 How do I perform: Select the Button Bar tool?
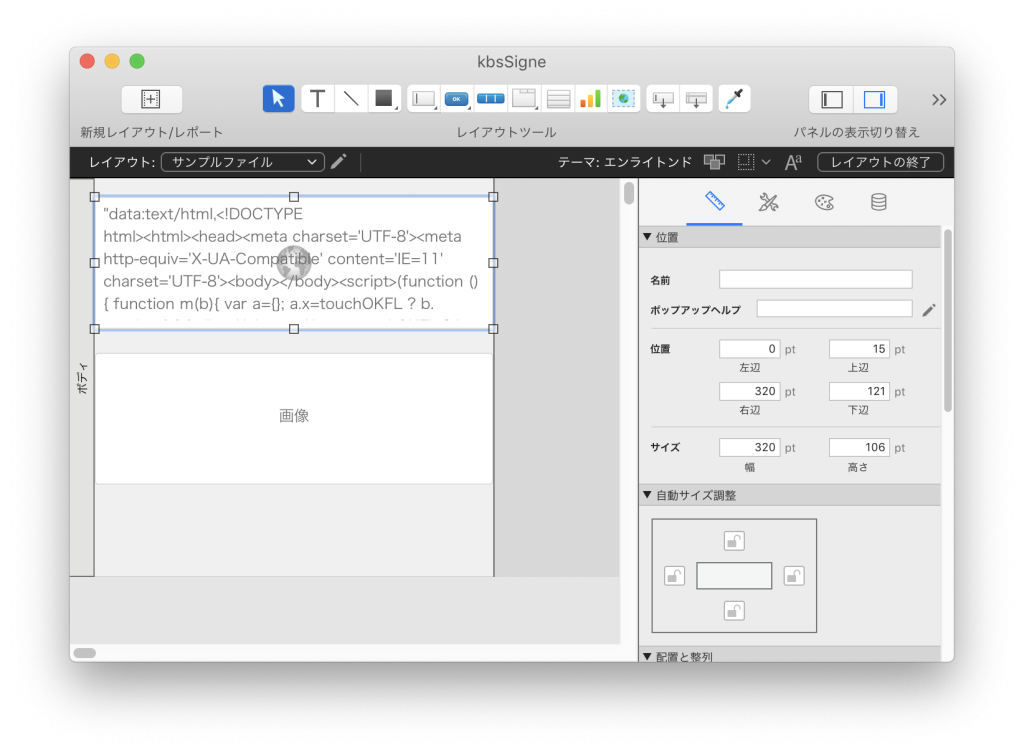[x=490, y=99]
